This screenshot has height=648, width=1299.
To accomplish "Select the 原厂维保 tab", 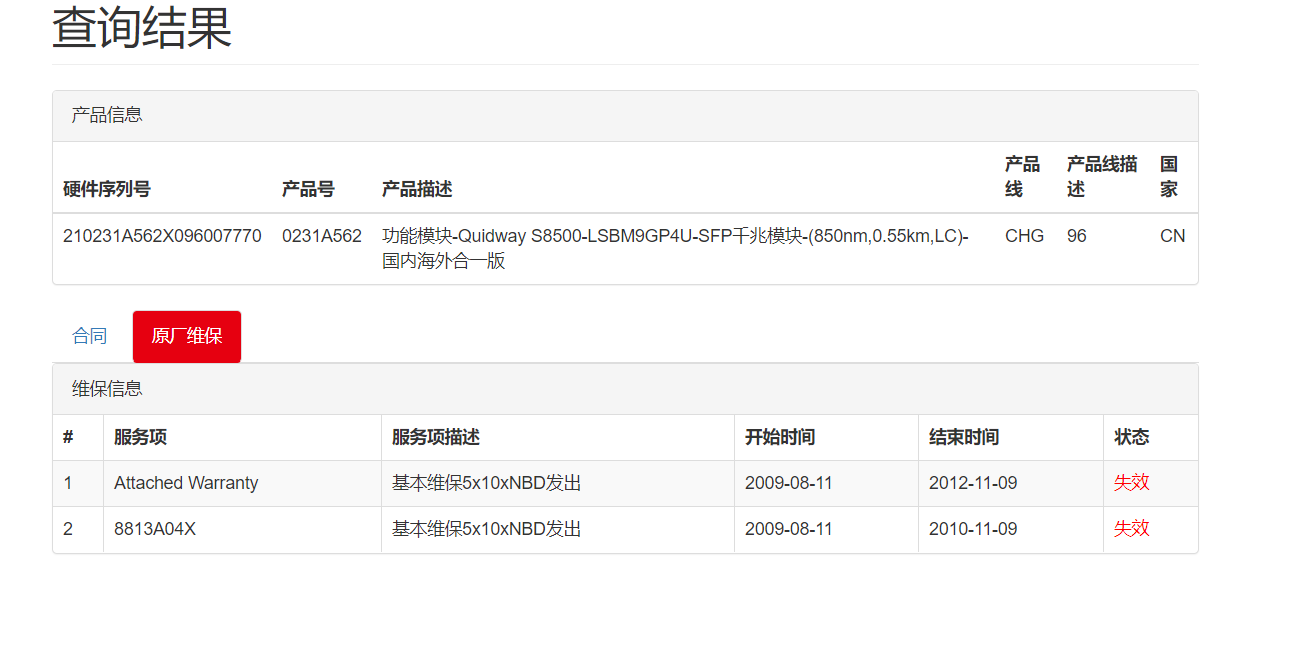I will coord(187,336).
